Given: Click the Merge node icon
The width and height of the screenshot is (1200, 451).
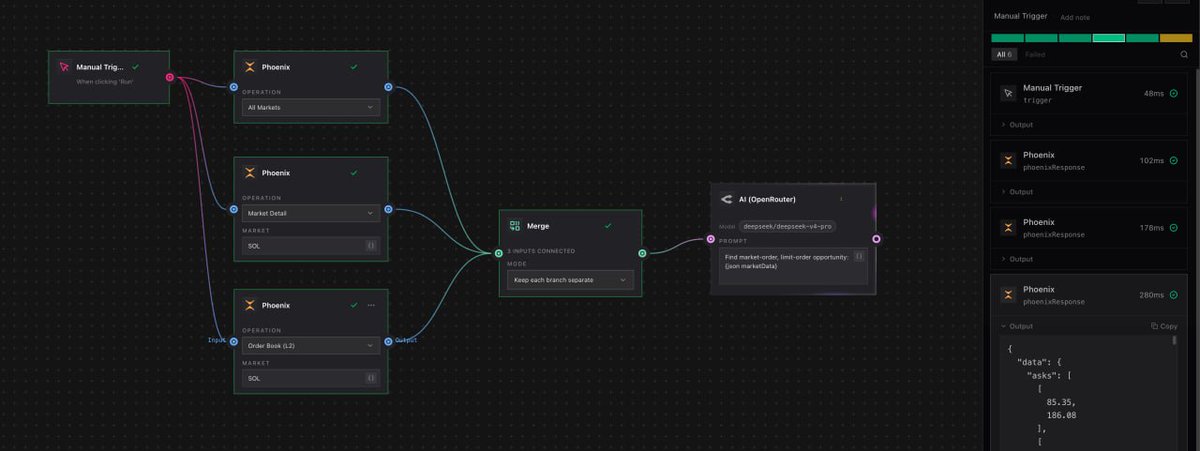Looking at the screenshot, I should (515, 226).
